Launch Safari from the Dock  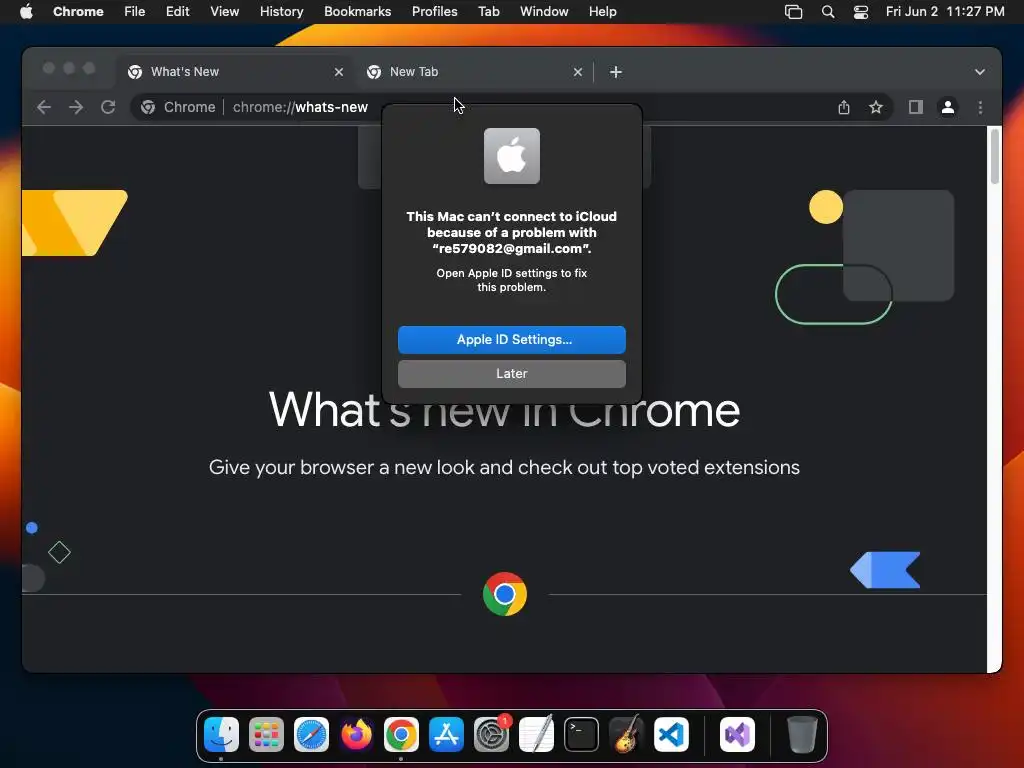tap(312, 735)
